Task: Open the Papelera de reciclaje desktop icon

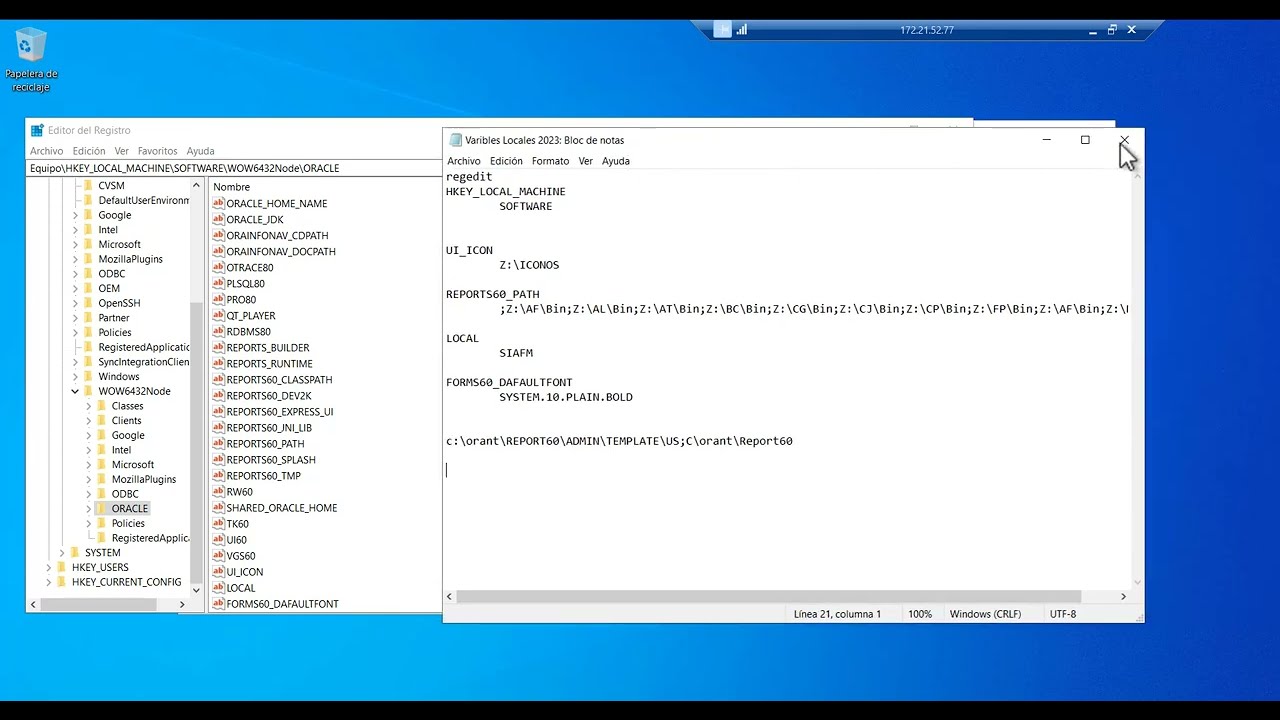Action: pyautogui.click(x=31, y=60)
